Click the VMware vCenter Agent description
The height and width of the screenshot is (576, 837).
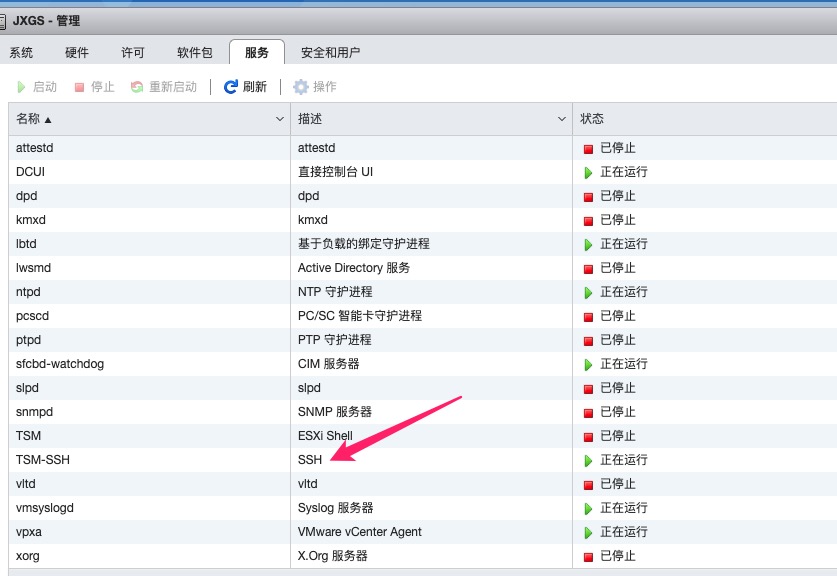tap(360, 532)
